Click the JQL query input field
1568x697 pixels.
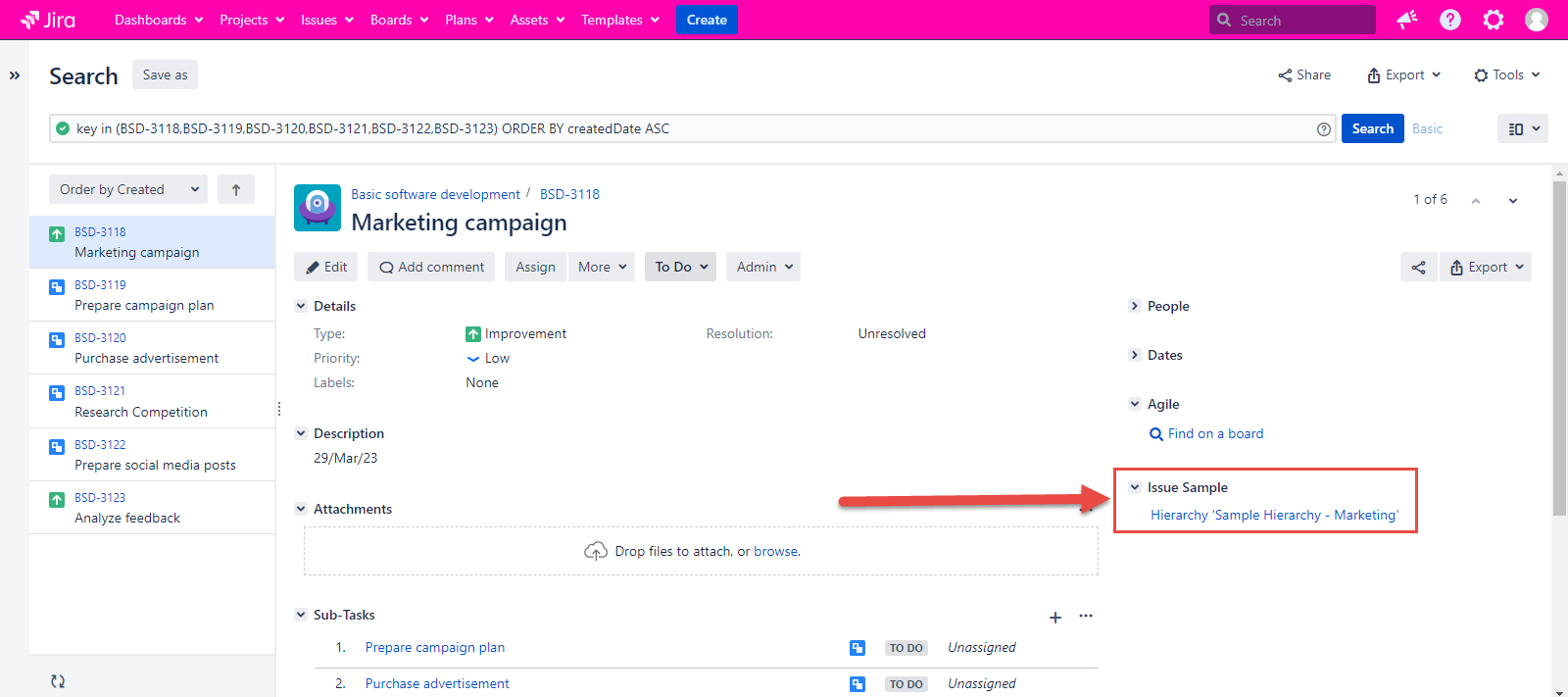(686, 128)
